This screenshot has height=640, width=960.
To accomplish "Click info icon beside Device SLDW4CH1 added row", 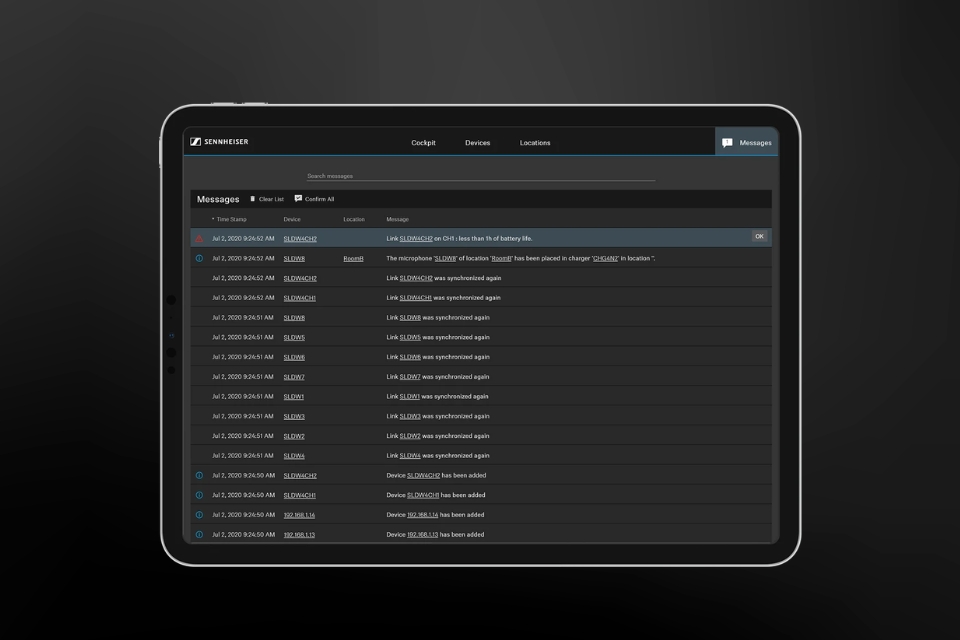I will [199, 495].
